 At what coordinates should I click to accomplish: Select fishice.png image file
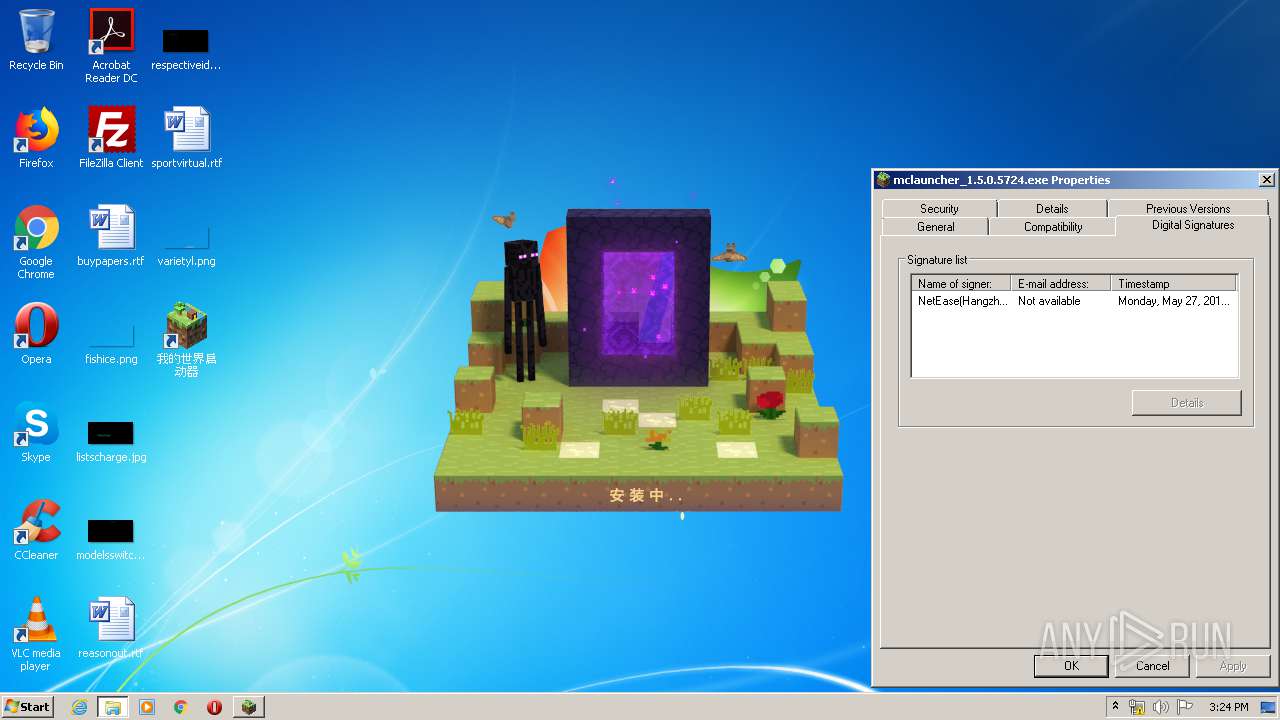(x=111, y=346)
